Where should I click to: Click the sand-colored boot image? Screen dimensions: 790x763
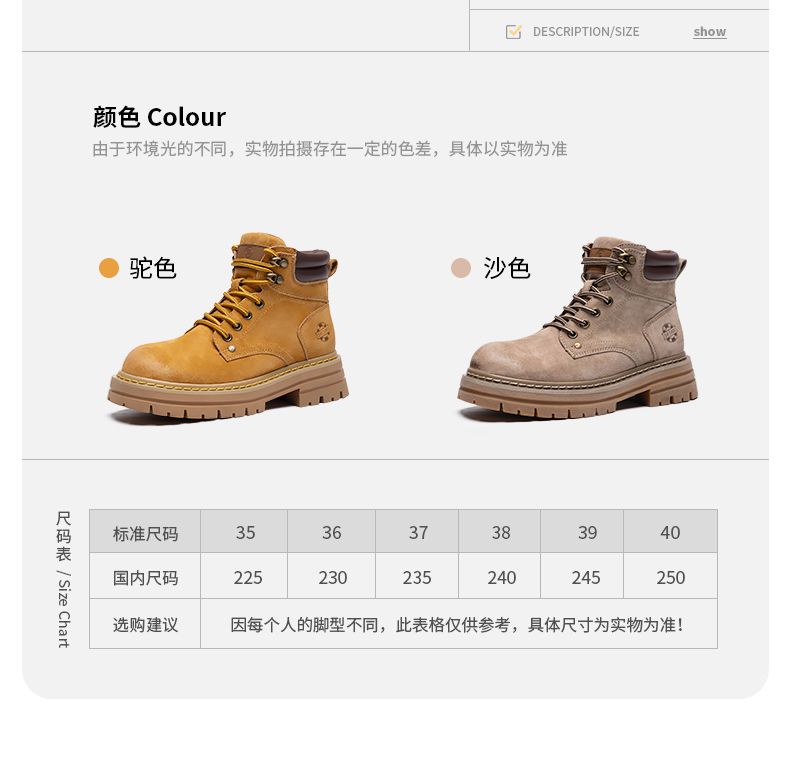578,328
